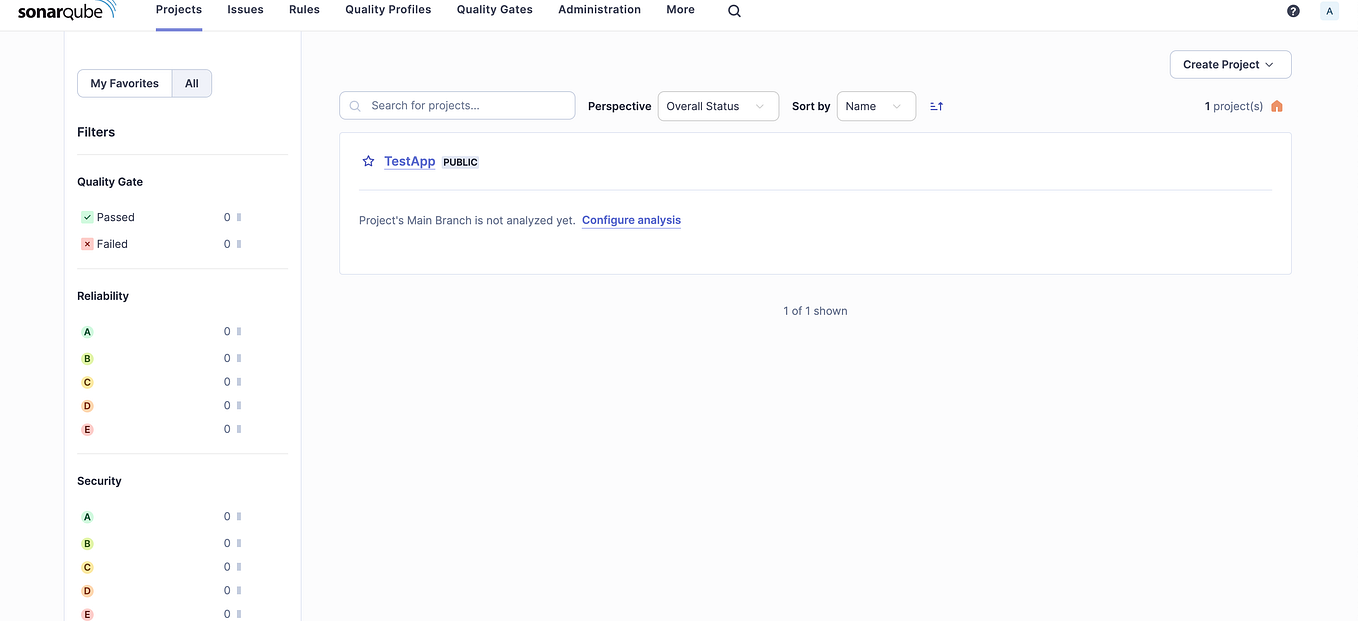The image size is (1358, 621).
Task: Open the user avatar menu
Action: (x=1329, y=10)
